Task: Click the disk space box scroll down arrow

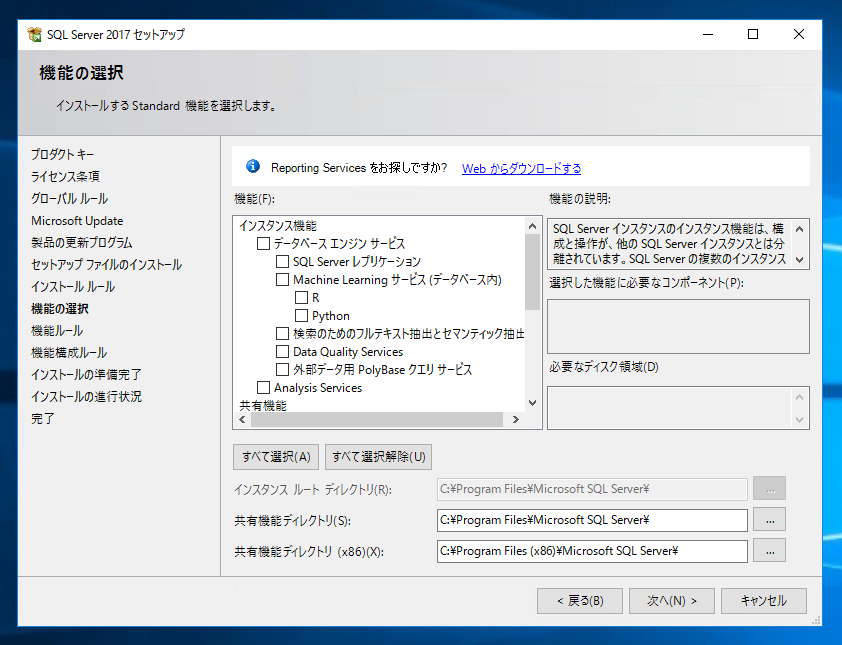Action: point(800,419)
